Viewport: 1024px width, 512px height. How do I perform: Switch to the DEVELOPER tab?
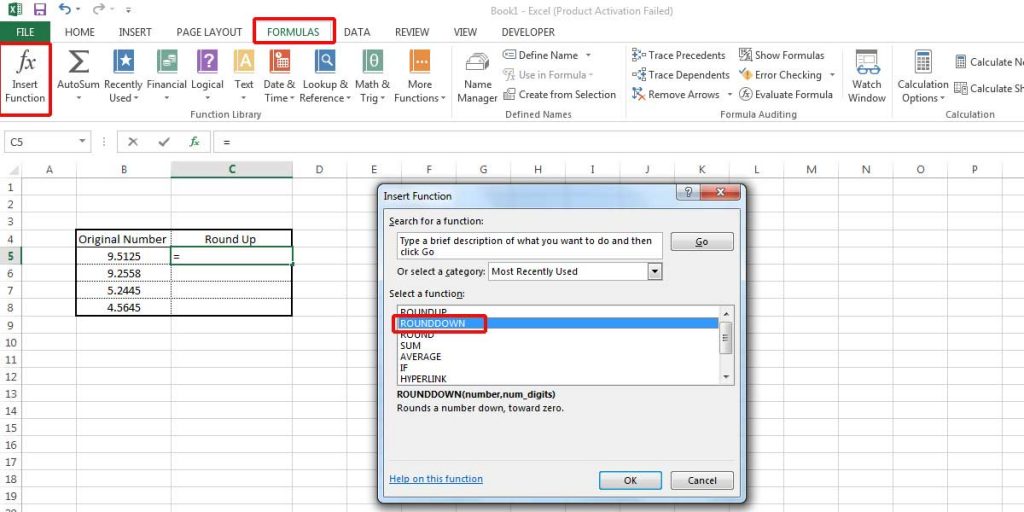coord(528,32)
